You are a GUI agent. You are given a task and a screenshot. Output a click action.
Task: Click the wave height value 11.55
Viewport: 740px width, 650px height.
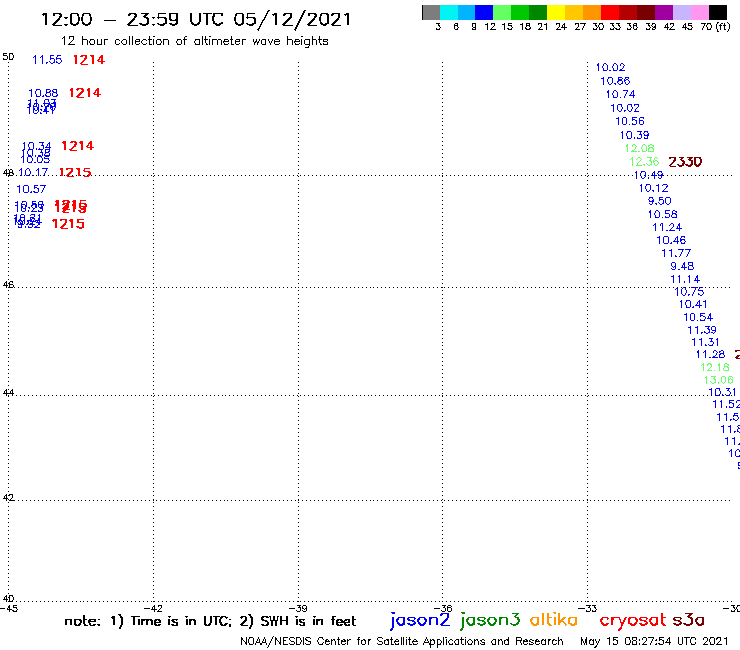click(x=47, y=60)
